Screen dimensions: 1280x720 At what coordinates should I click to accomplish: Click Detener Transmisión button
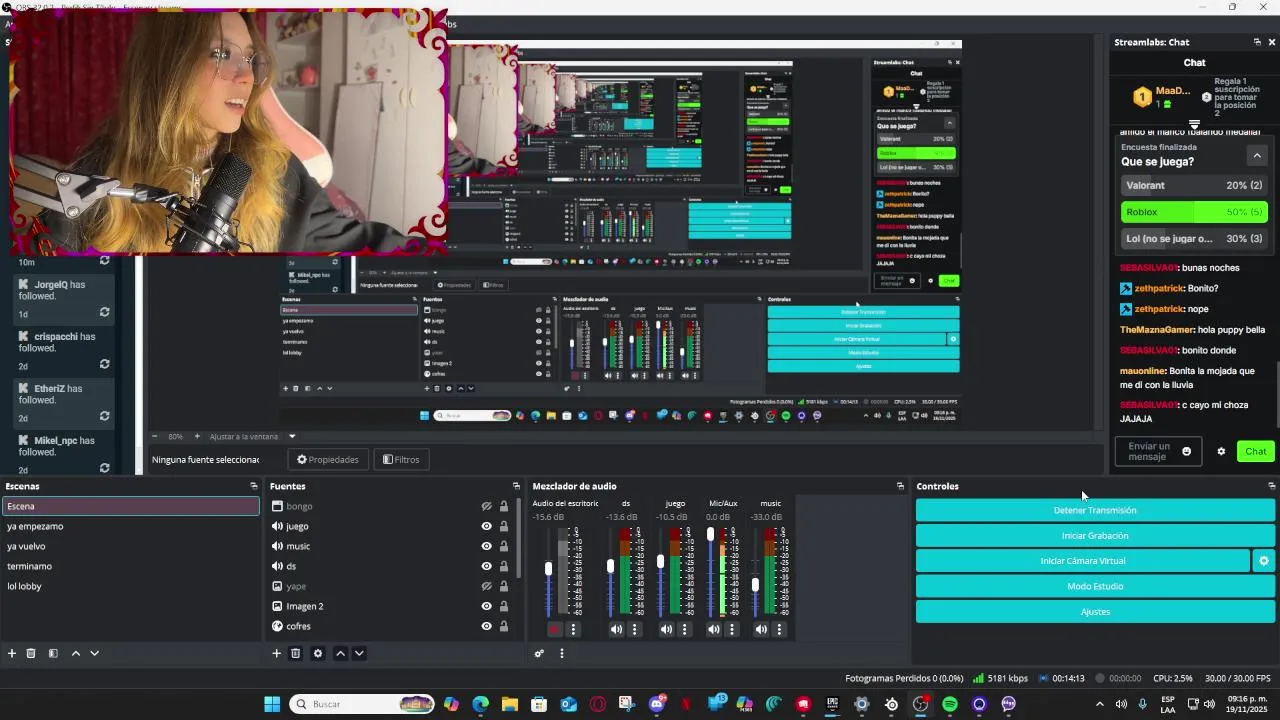click(x=1095, y=510)
